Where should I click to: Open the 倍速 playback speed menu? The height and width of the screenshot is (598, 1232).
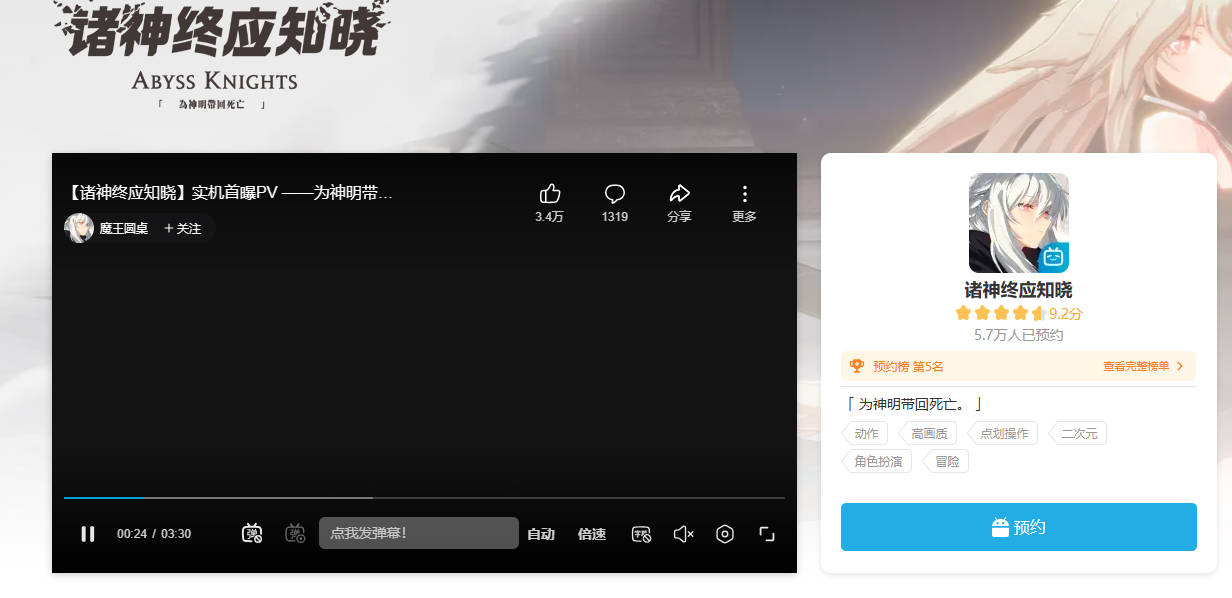(x=592, y=534)
